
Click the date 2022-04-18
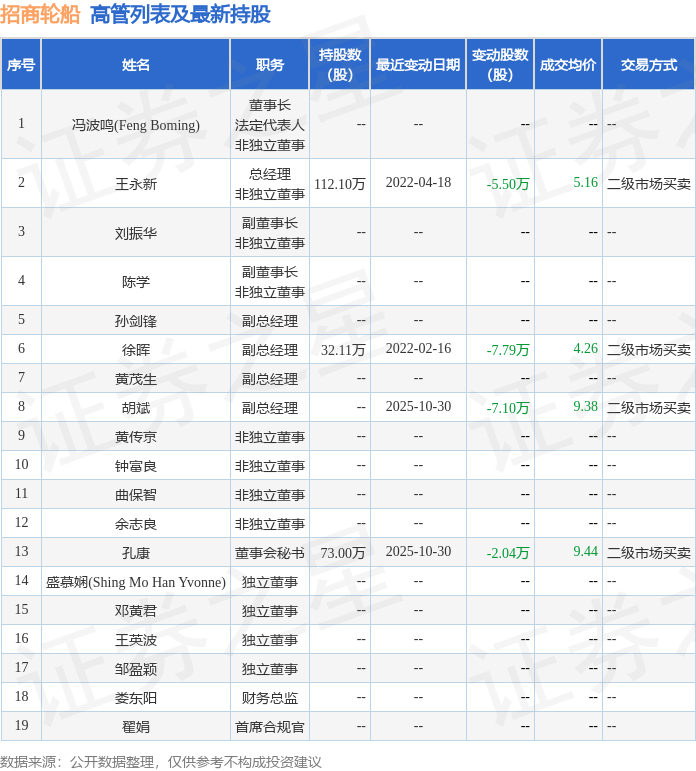pos(418,182)
